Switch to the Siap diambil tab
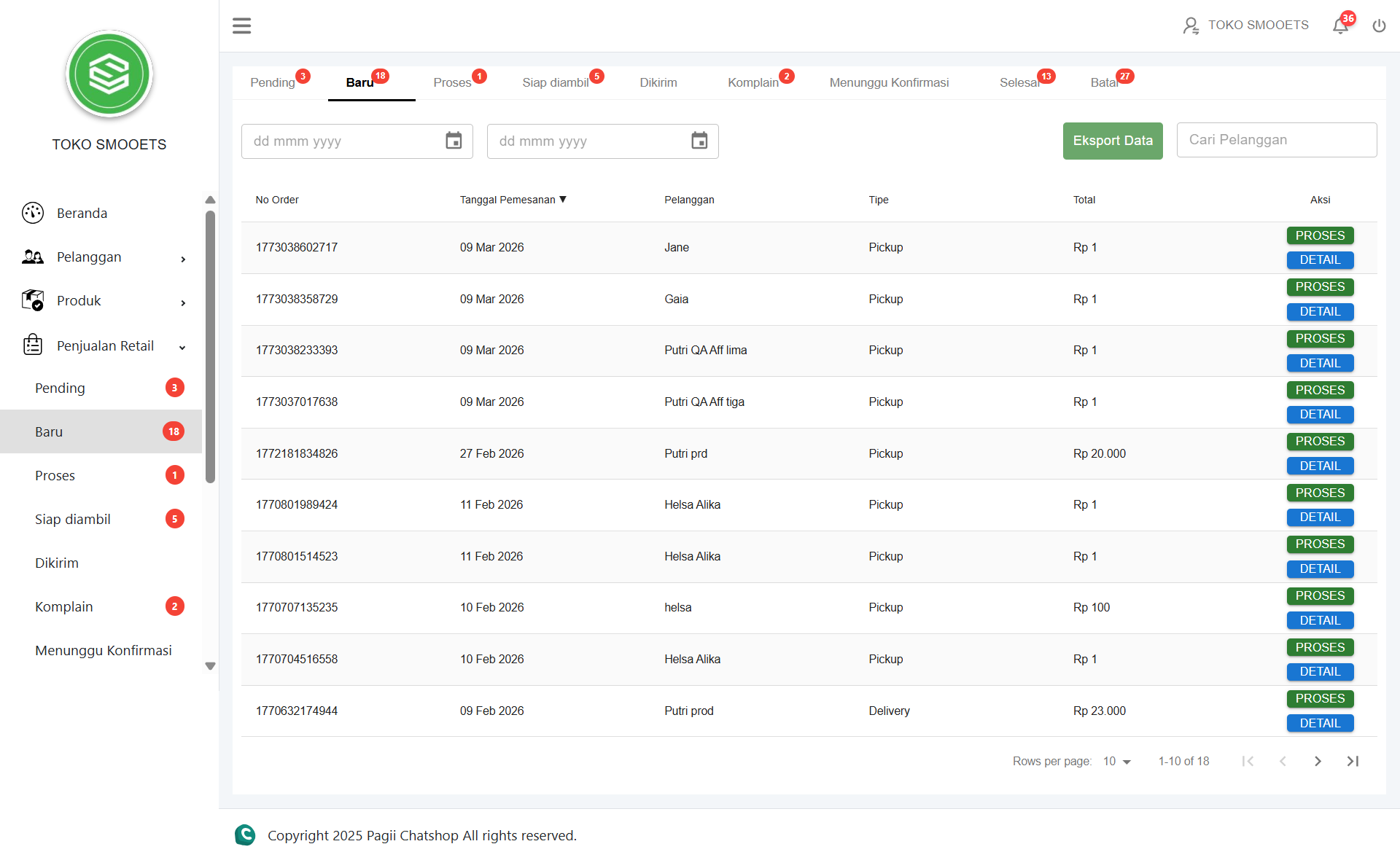The image size is (1400, 860). click(556, 83)
